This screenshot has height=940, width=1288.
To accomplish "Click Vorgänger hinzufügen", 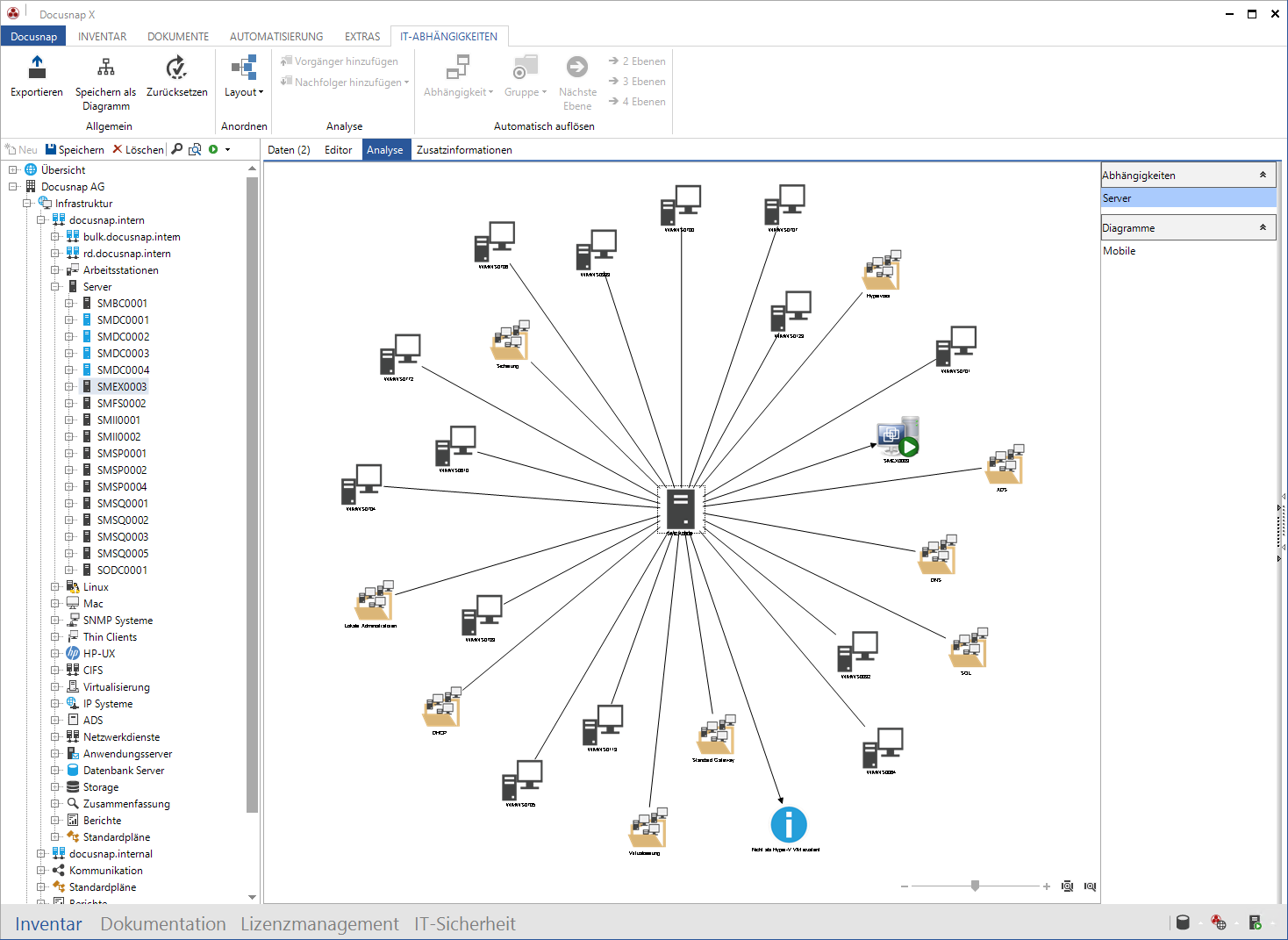I will tap(339, 61).
